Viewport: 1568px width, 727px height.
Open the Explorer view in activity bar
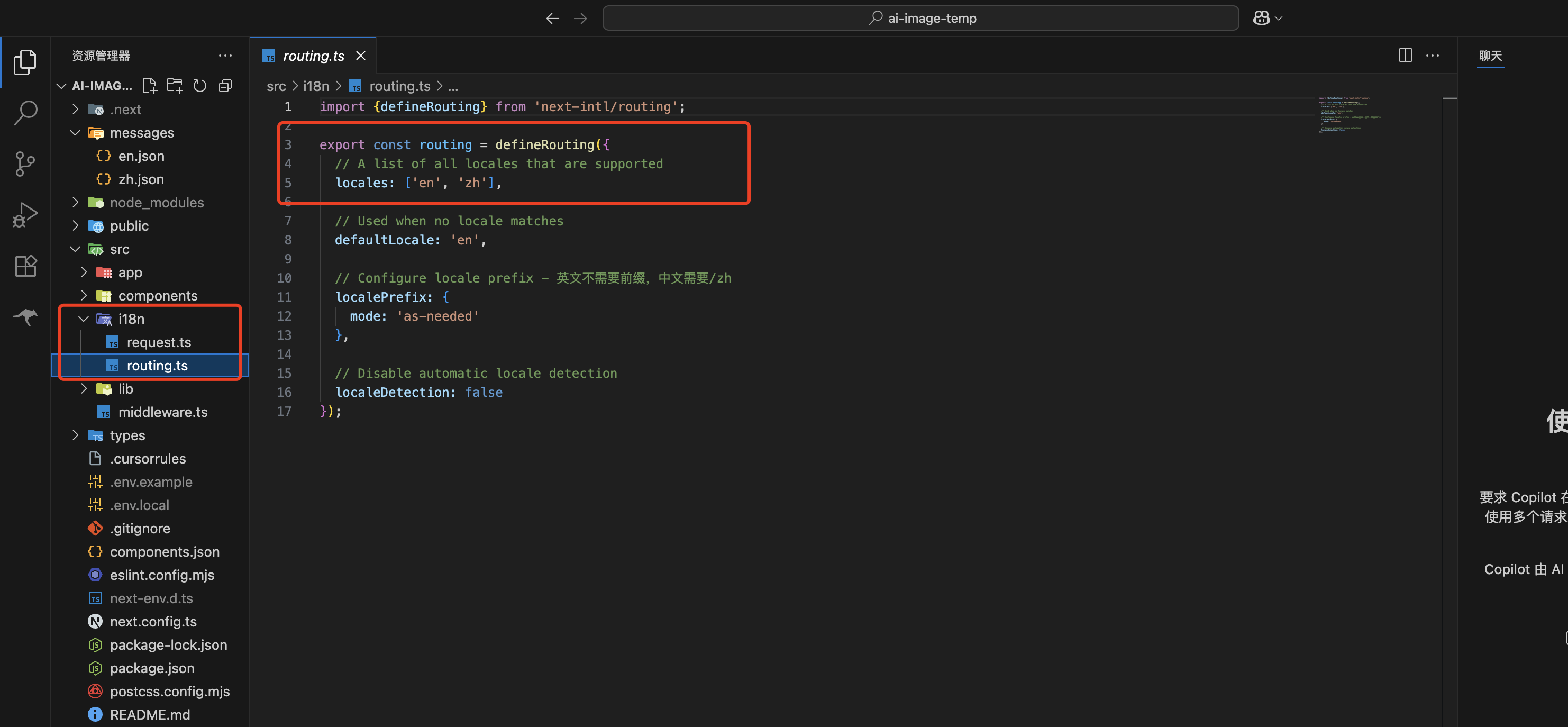coord(25,62)
